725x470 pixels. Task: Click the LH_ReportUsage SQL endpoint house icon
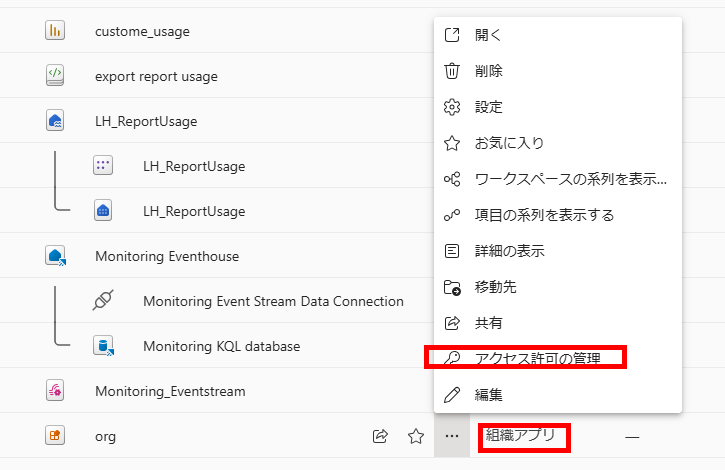(x=103, y=210)
